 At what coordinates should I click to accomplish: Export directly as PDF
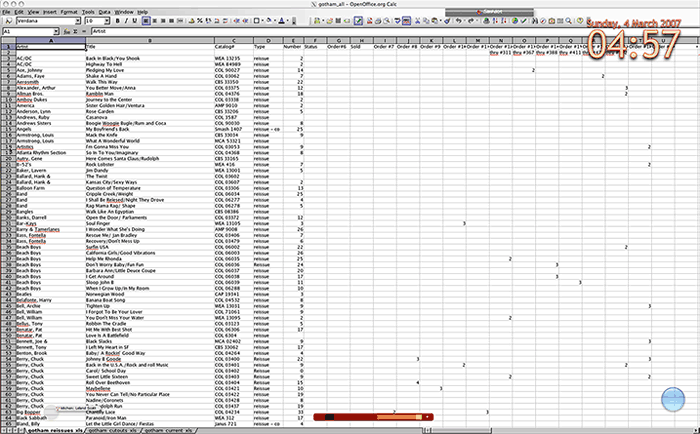pyautogui.click(x=370, y=21)
